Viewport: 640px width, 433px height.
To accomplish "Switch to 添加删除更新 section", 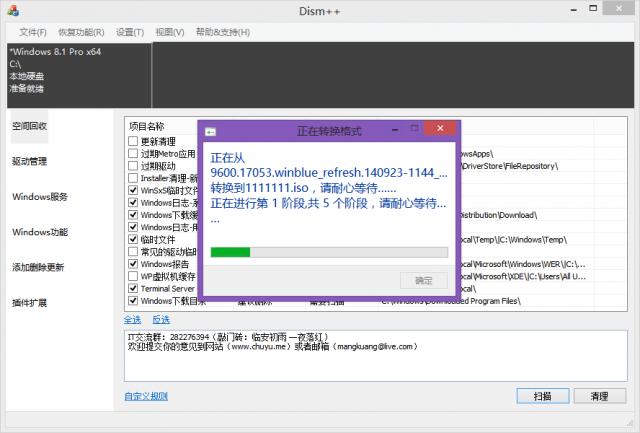I will click(x=38, y=267).
